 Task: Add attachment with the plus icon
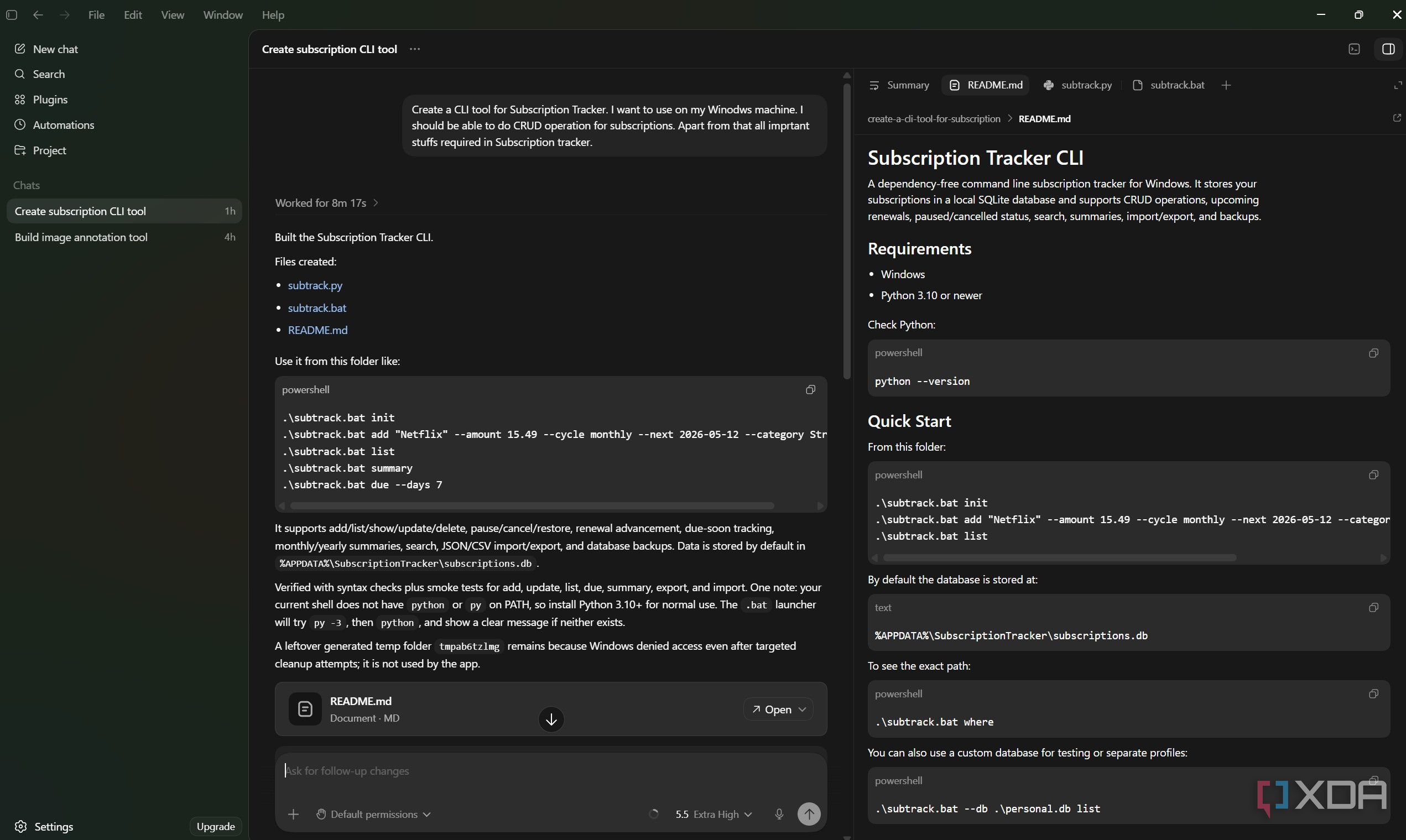pos(293,815)
